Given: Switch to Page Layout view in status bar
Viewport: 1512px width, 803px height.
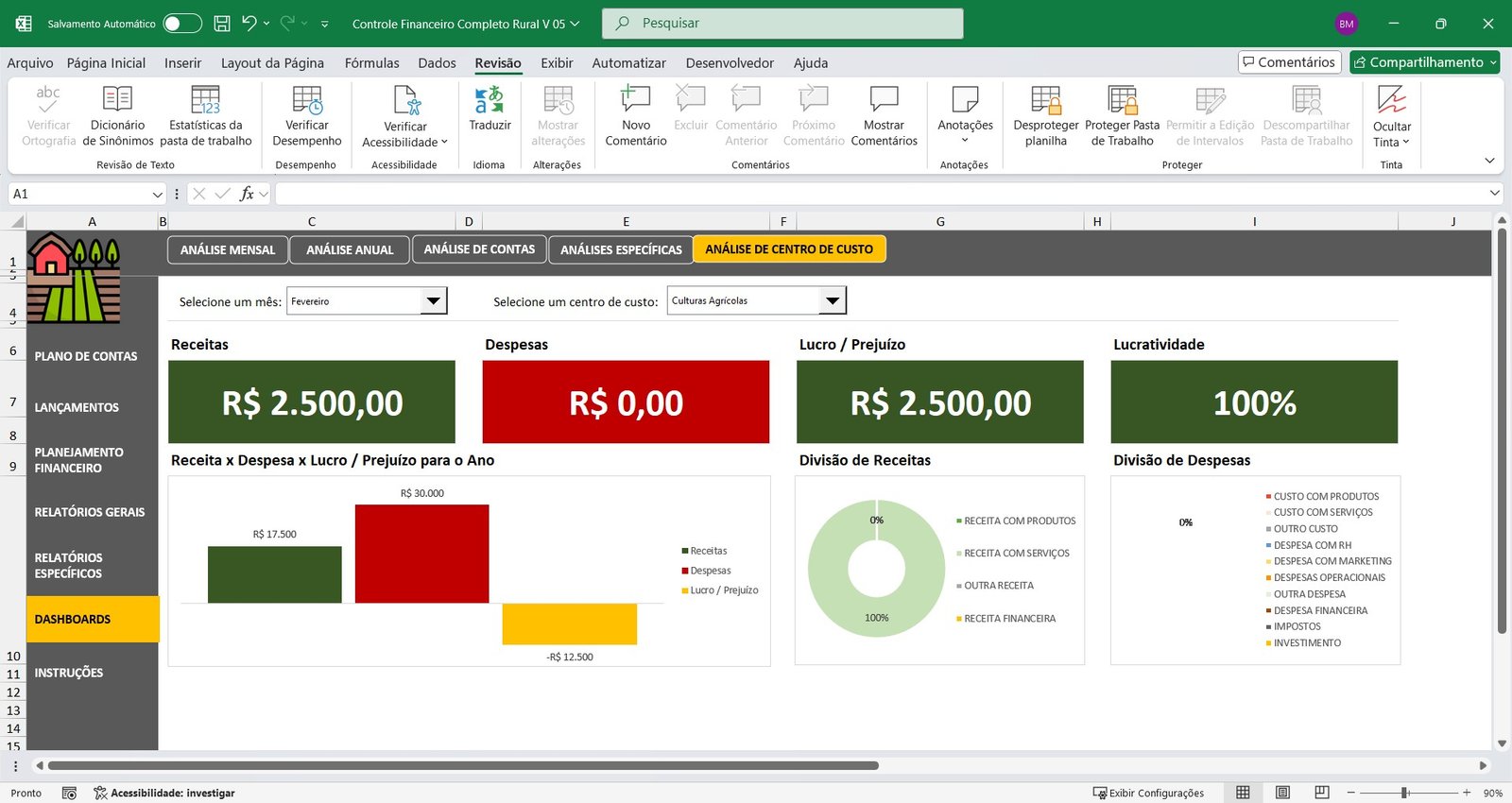Looking at the screenshot, I should (x=1282, y=793).
